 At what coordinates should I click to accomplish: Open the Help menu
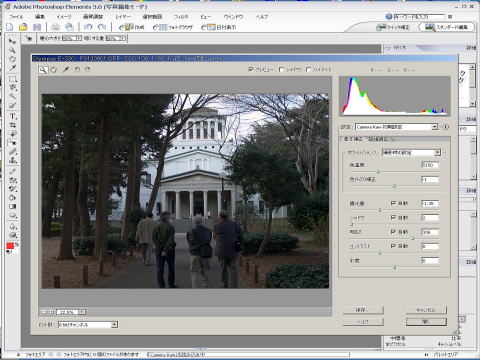pyautogui.click(x=262, y=16)
